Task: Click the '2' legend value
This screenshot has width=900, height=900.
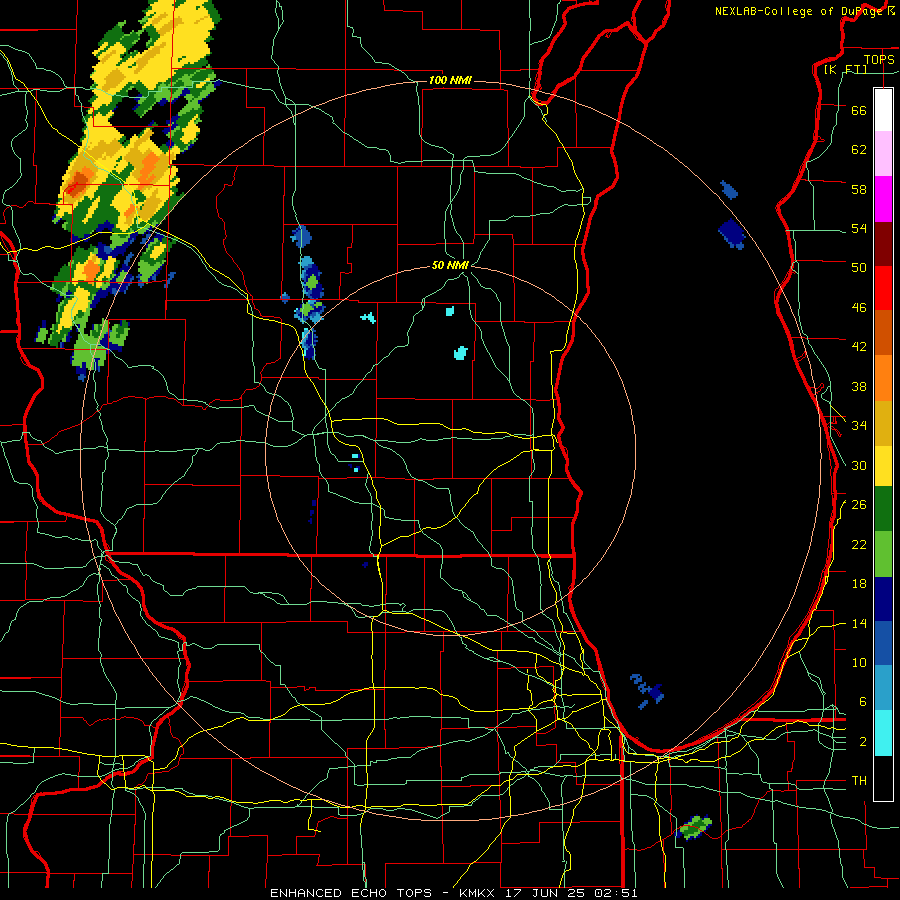Action: click(x=863, y=741)
